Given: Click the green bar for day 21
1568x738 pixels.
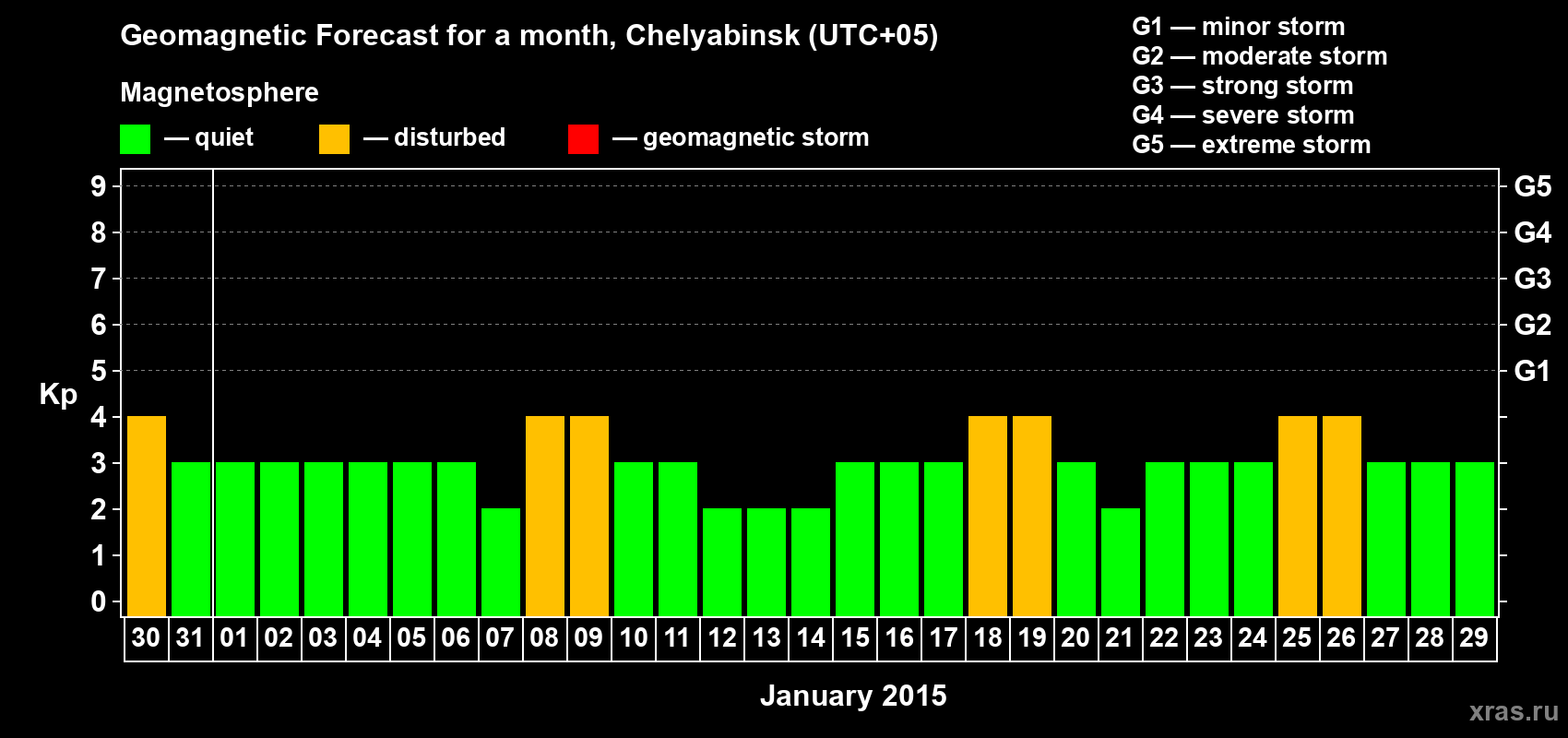Looking at the screenshot, I should (x=1121, y=563).
